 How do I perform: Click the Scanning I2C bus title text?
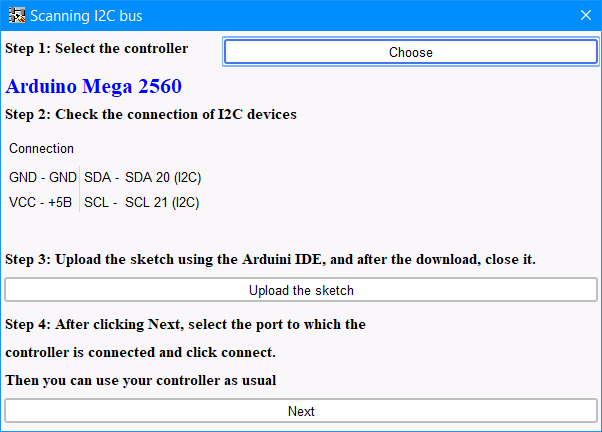pyautogui.click(x=86, y=16)
